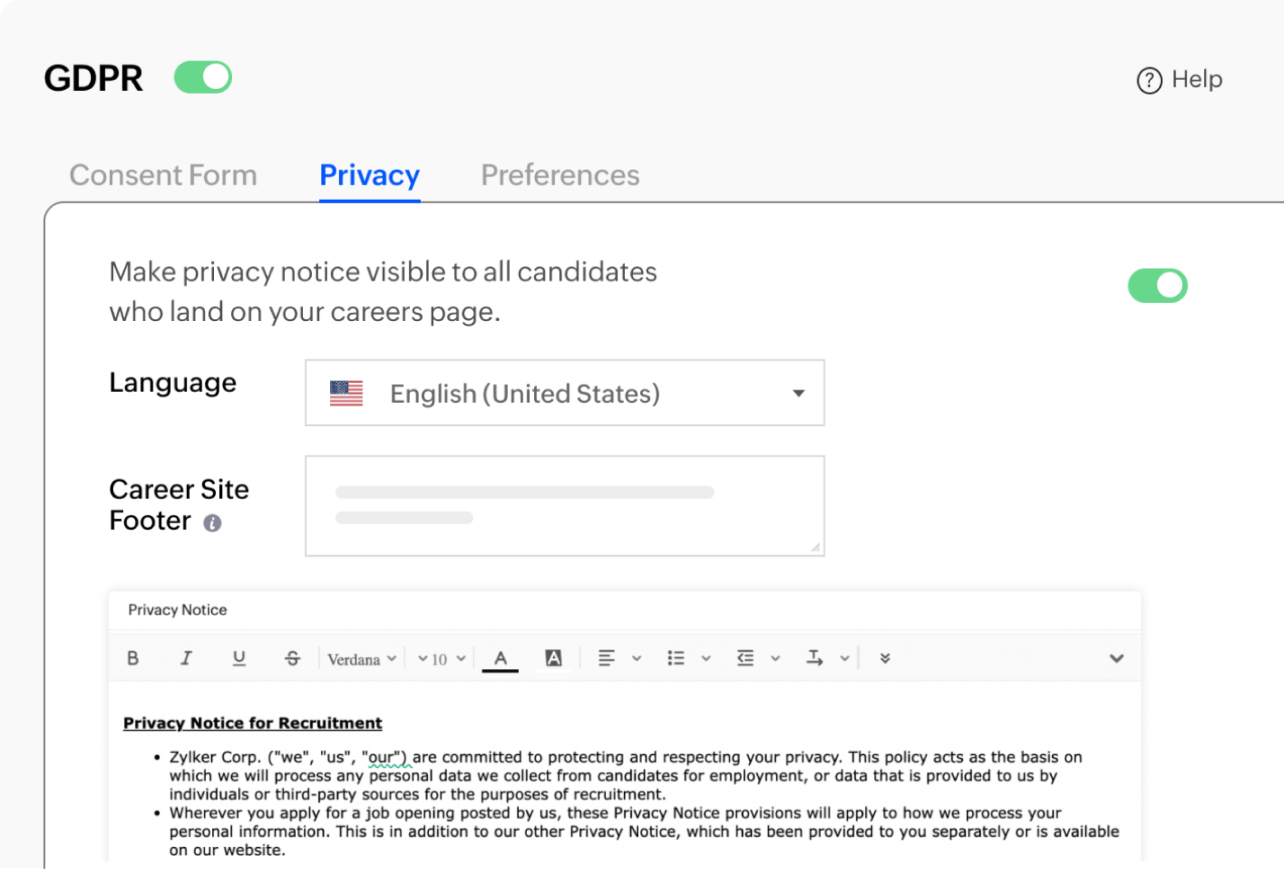Viewport: 1284px width, 870px height.
Task: Underline the selected text
Action: pyautogui.click(x=239, y=658)
